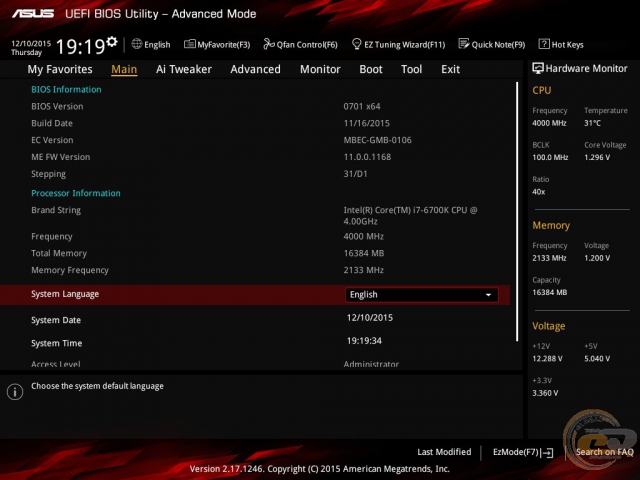The image size is (640, 480).
Task: Open the My Favorites tab
Action: [60, 69]
